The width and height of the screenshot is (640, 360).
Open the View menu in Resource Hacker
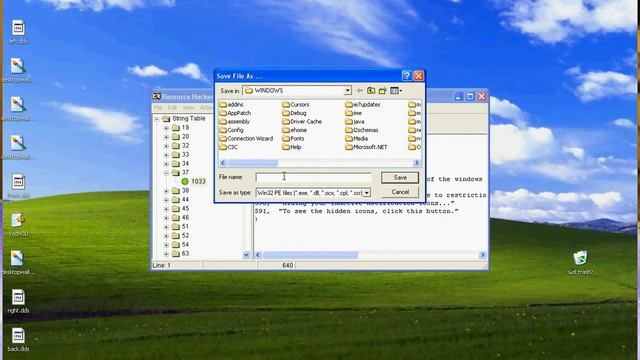pyautogui.click(x=188, y=107)
